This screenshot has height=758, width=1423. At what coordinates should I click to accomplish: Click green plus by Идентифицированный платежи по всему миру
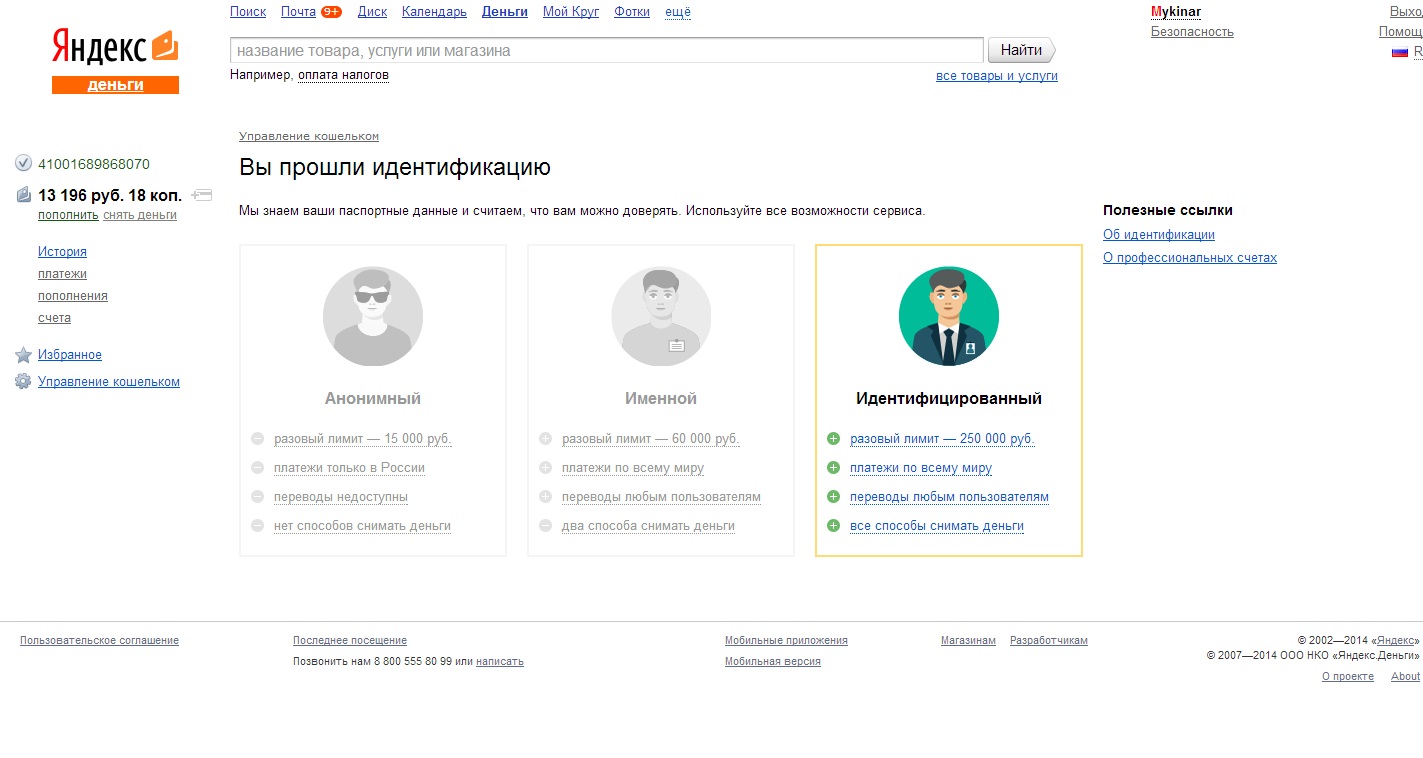[x=833, y=468]
